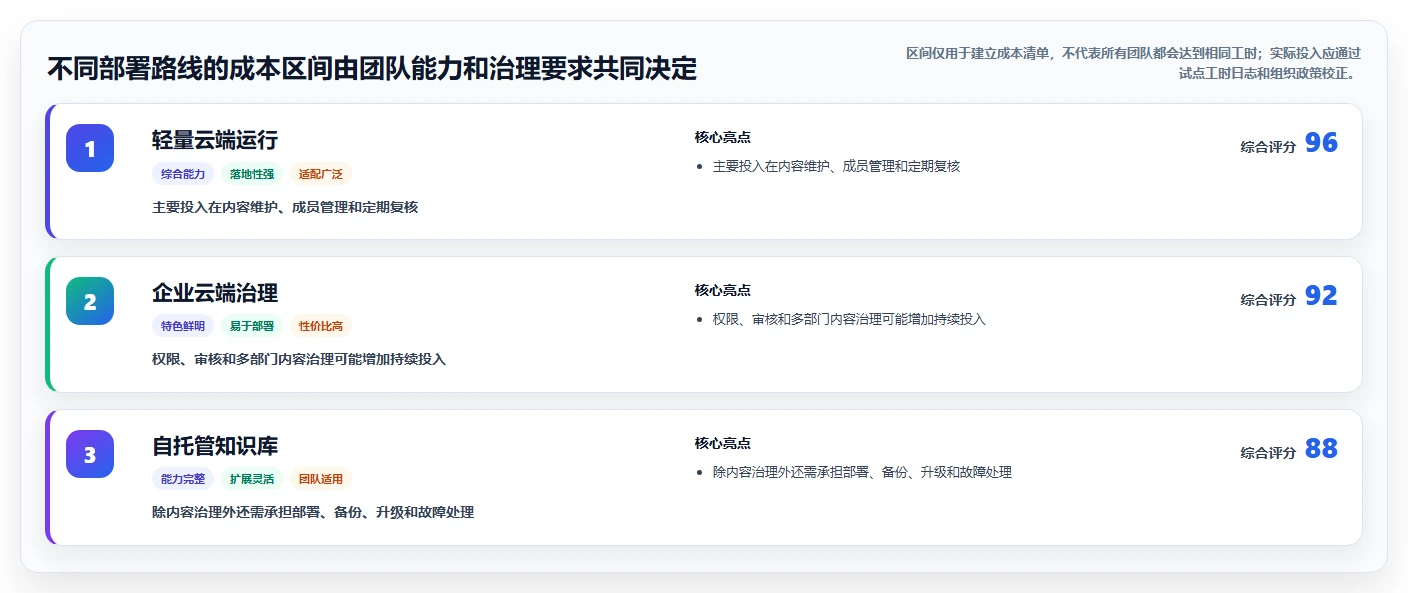
Task: Click the top-right note beginning 区间仅用于建立成本清单
Action: coord(1133,63)
